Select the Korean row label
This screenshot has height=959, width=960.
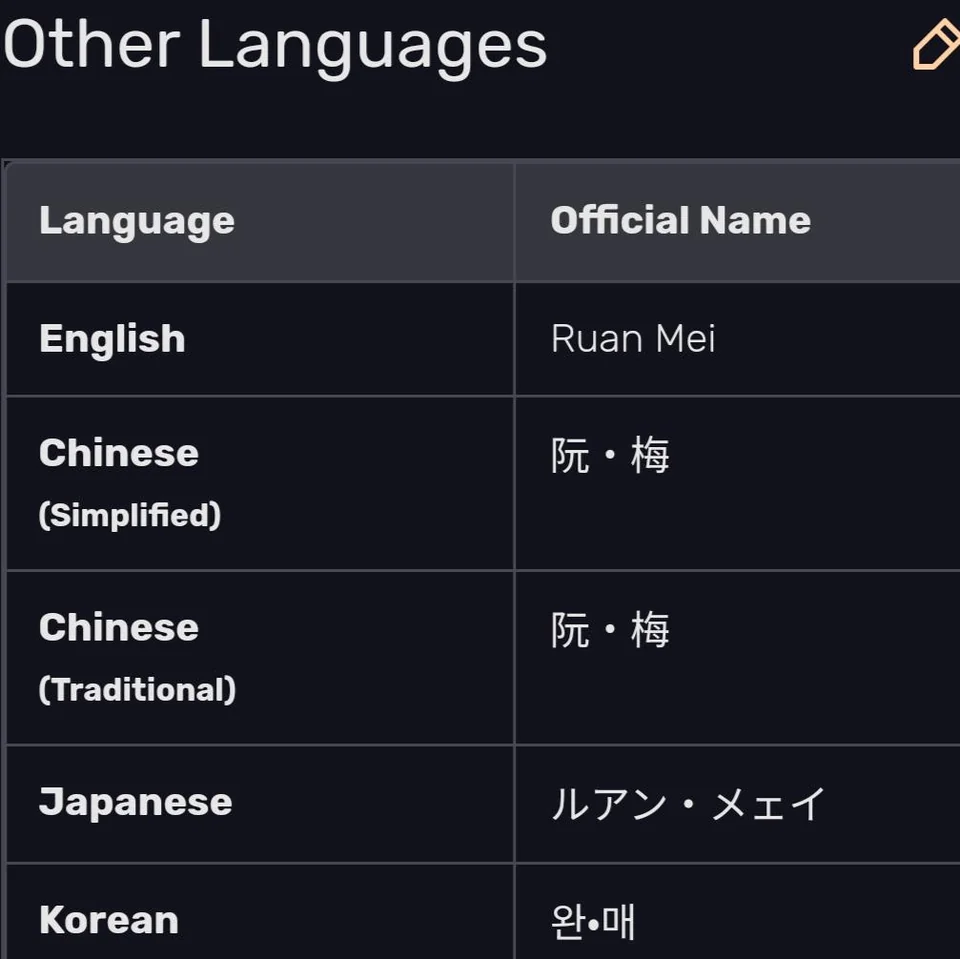108,920
